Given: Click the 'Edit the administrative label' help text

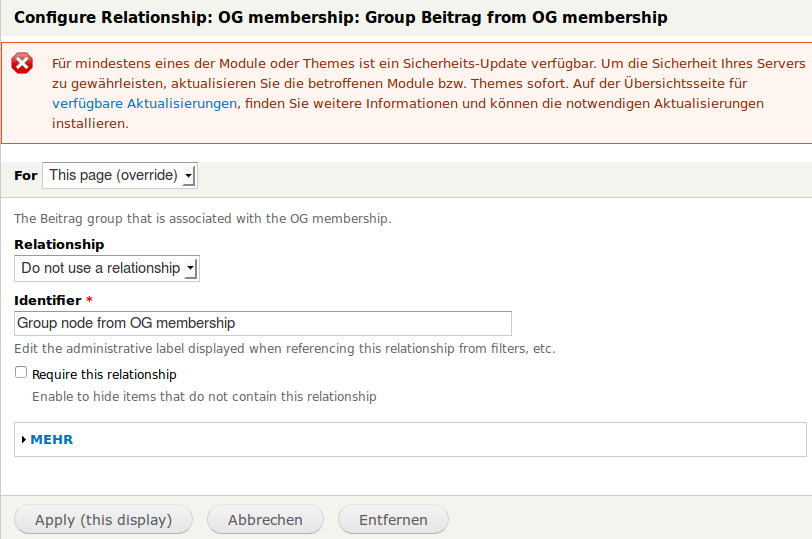Looking at the screenshot, I should 284,349.
